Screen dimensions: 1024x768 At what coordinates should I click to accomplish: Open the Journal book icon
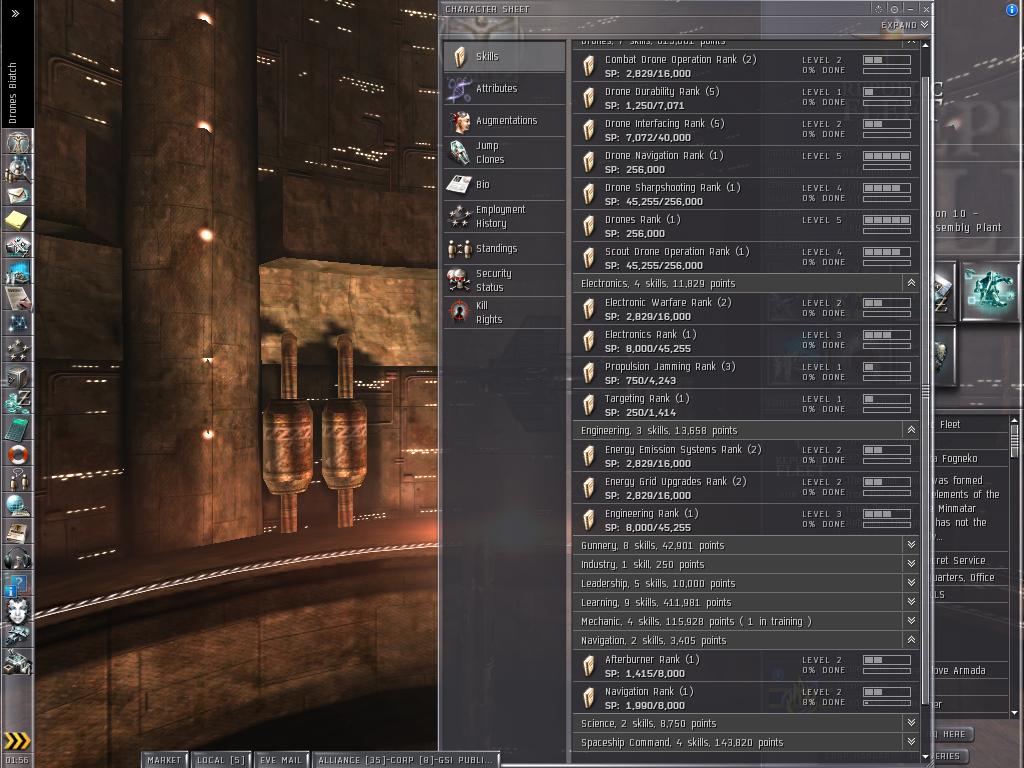(18, 532)
